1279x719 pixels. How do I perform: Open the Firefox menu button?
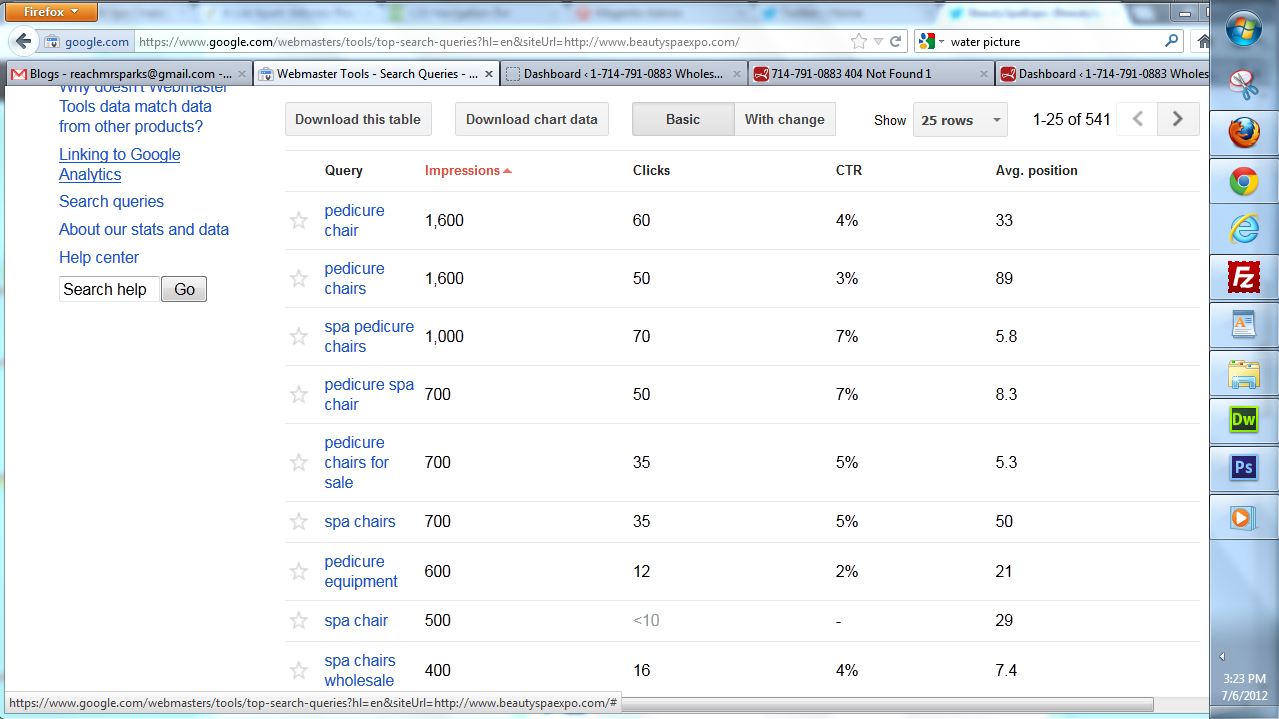52,12
